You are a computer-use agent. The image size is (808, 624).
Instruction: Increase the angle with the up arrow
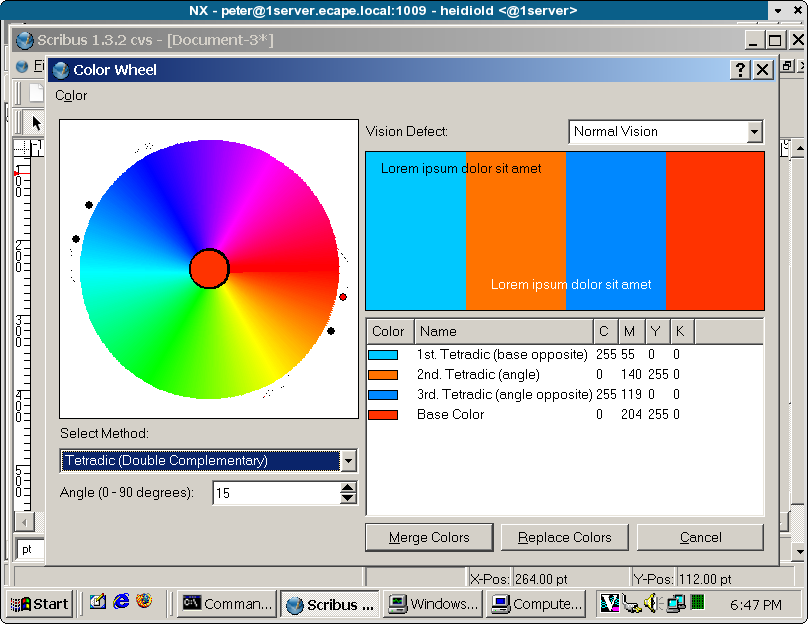click(348, 488)
